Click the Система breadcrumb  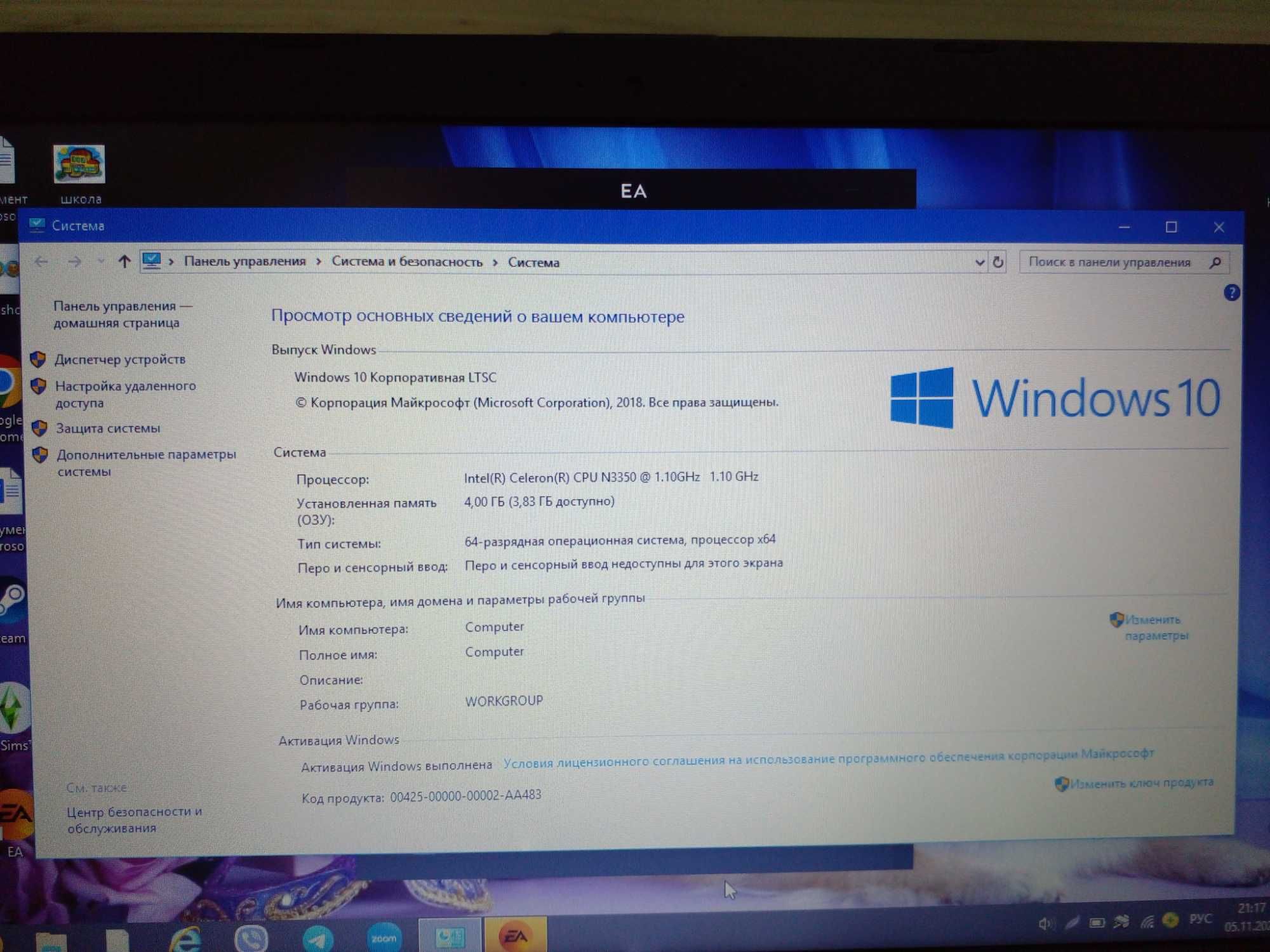[533, 263]
